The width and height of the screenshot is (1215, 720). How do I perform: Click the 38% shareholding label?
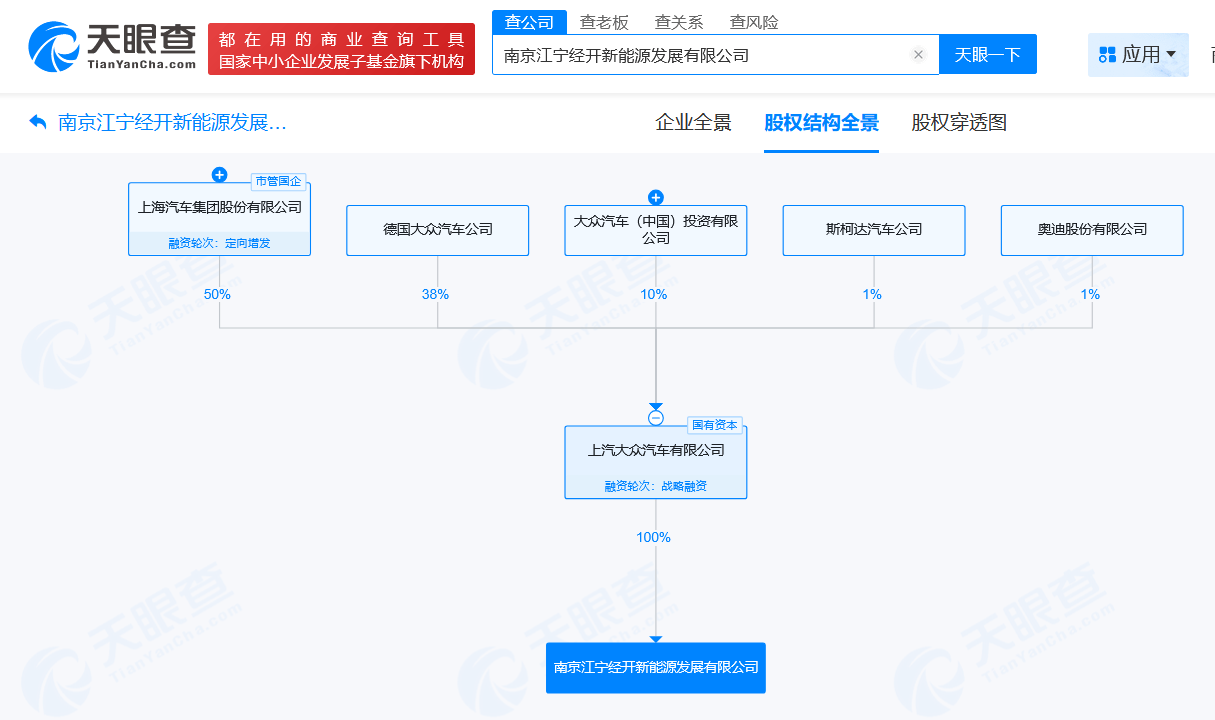[435, 294]
